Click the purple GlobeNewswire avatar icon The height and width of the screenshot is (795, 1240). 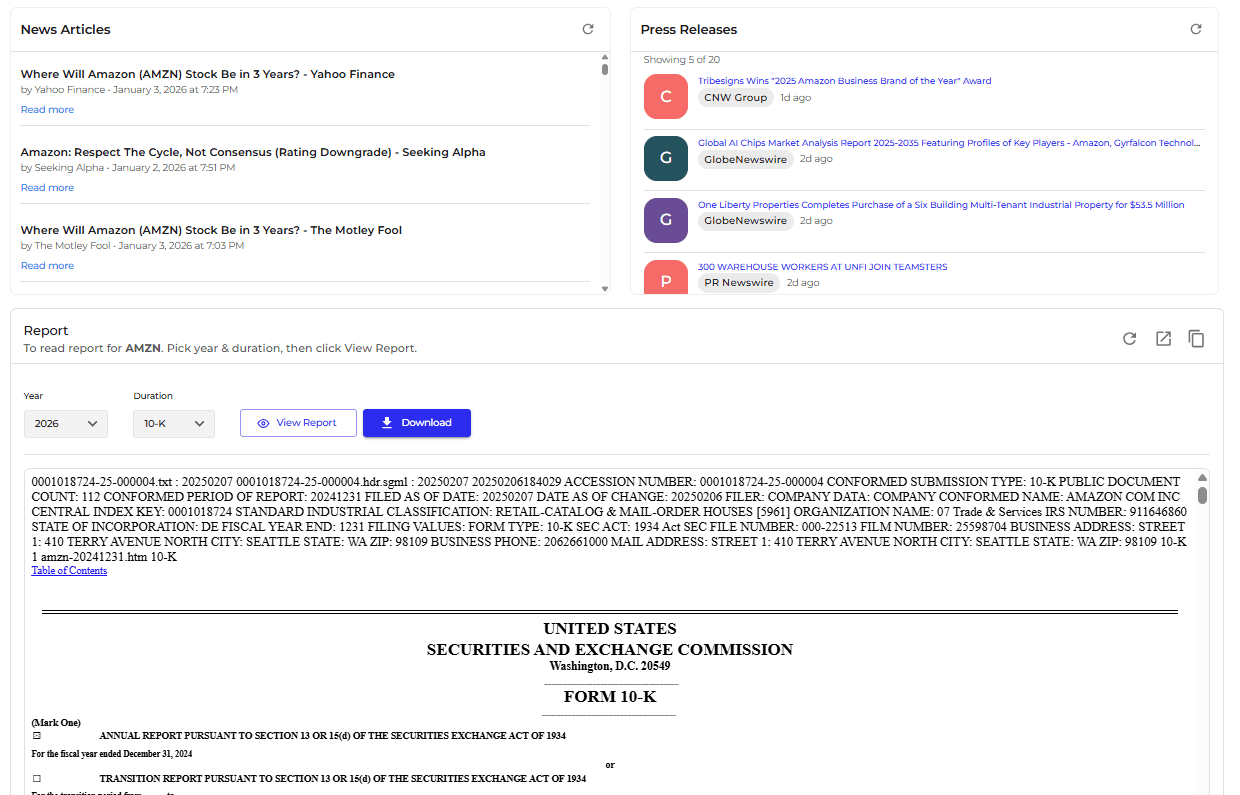(x=666, y=220)
